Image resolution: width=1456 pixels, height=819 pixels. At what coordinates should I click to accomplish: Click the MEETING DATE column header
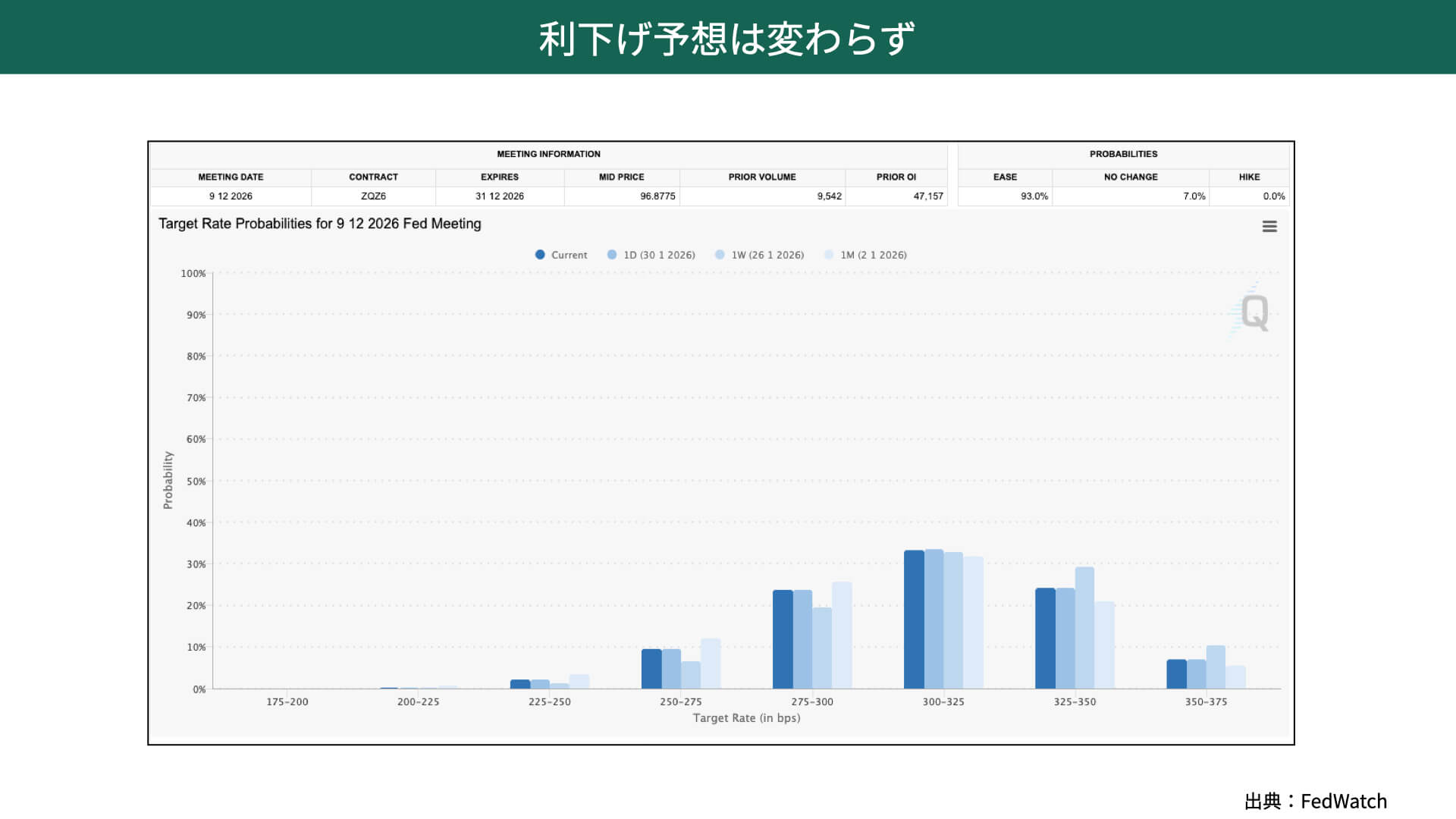[231, 177]
